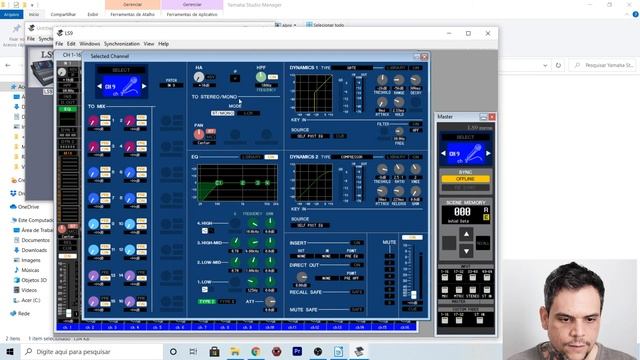The image size is (640, 360).
Task: Turn the Dynamics 1 decay knob
Action: 416,80
